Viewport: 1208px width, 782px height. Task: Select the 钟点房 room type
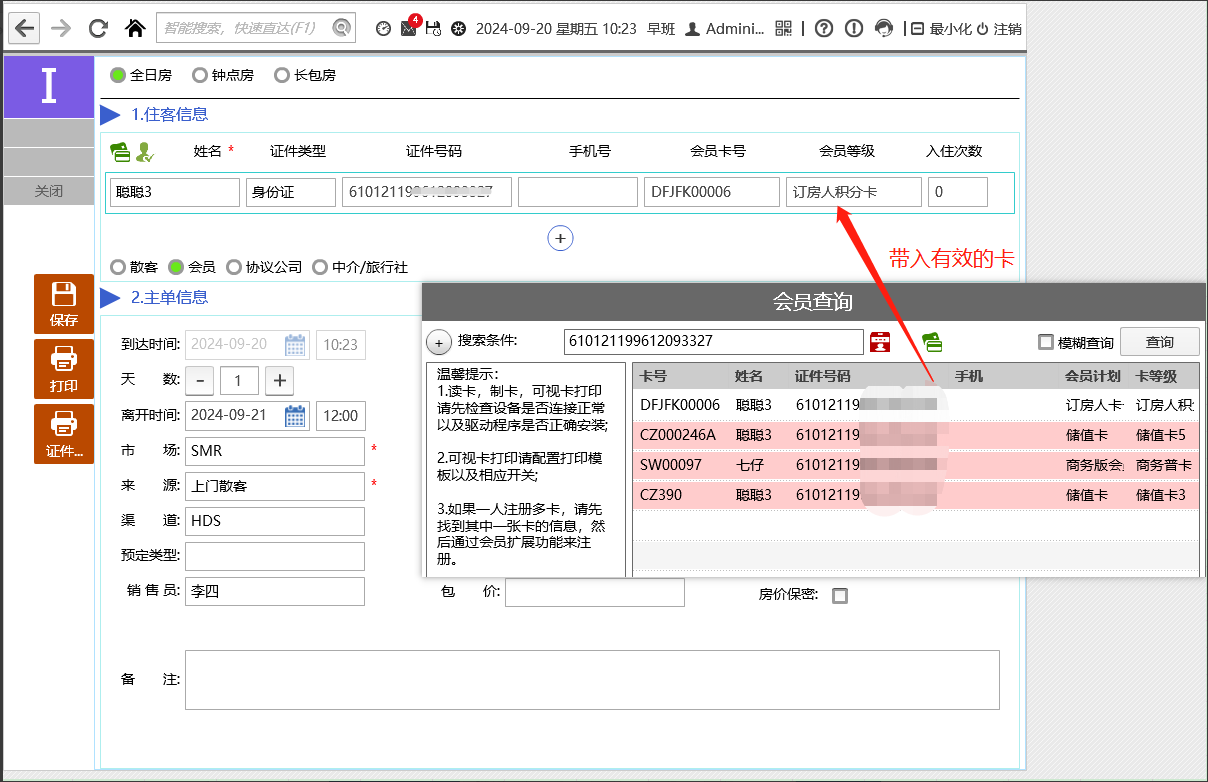(223, 75)
